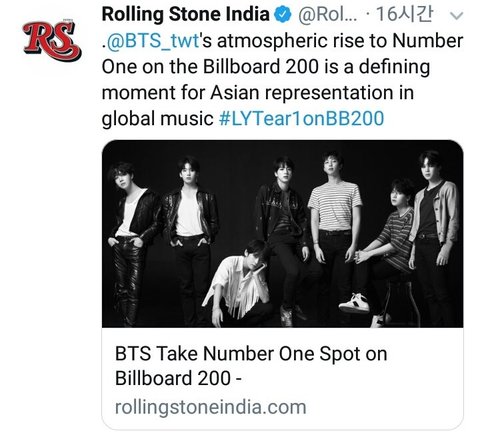Open the 'BTS Take Number One Spot' headline
The image size is (480, 439).
click(251, 354)
